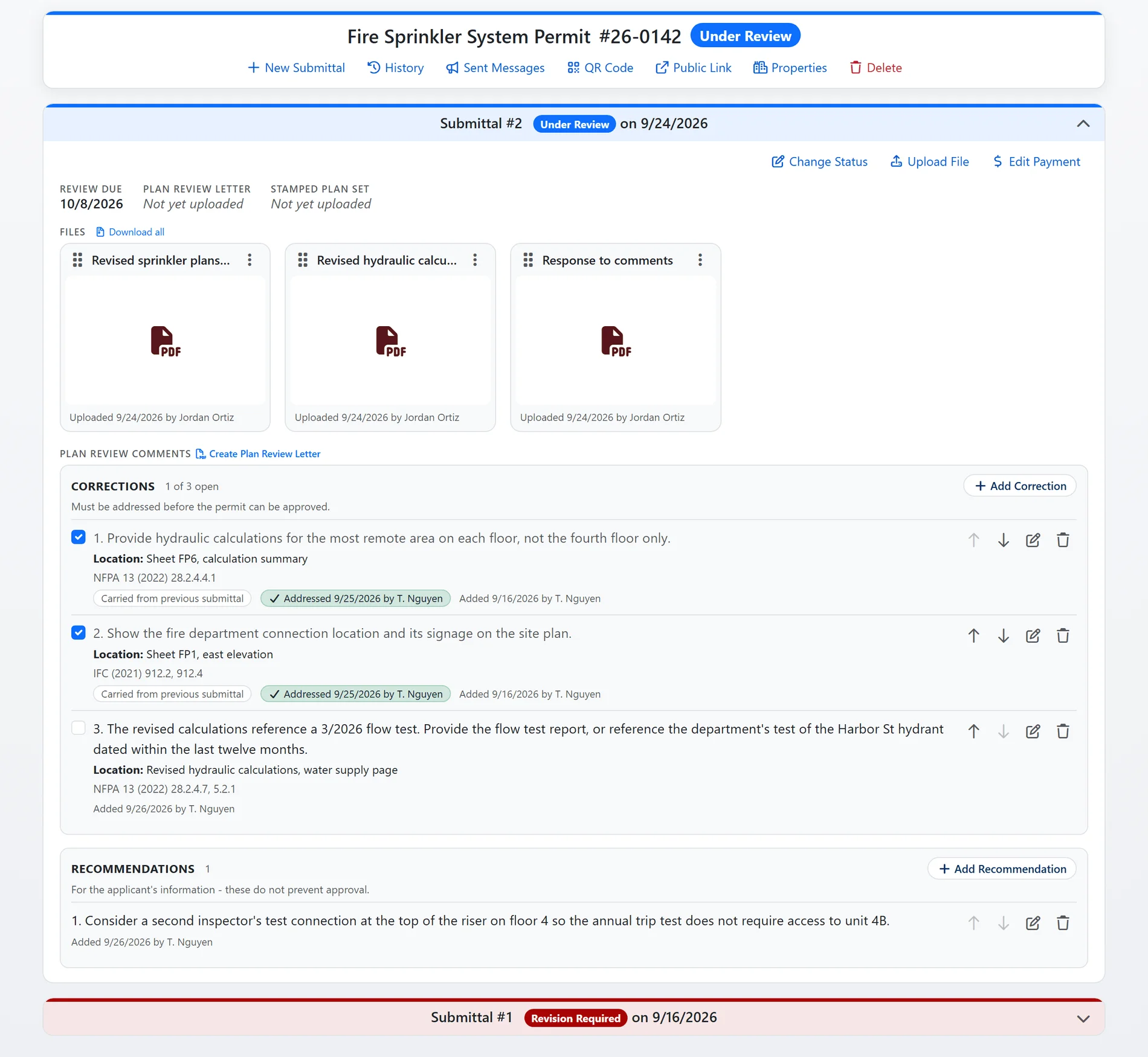Click Submittal #2 header title
The width and height of the screenshot is (1148, 1057).
[481, 124]
